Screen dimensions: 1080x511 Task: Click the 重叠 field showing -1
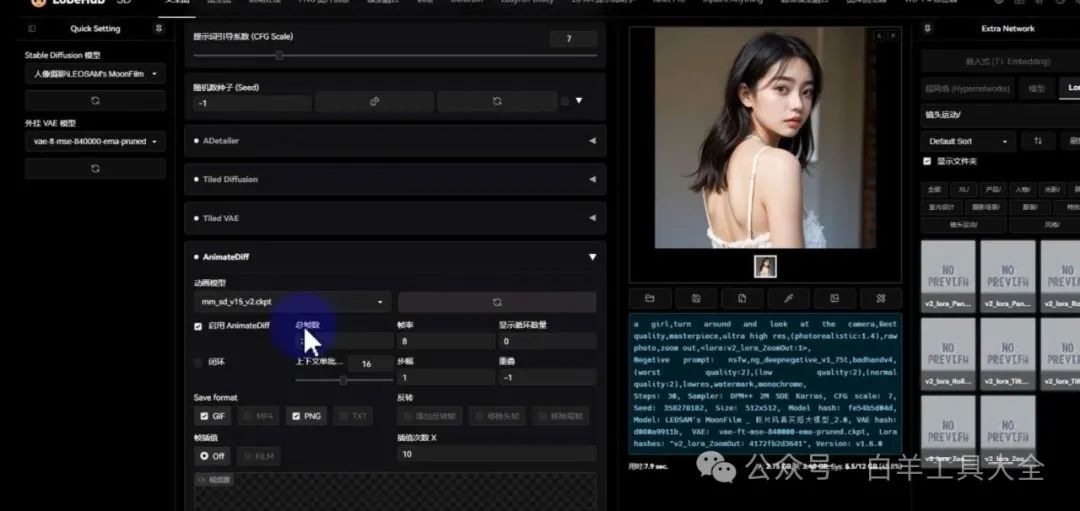(548, 377)
